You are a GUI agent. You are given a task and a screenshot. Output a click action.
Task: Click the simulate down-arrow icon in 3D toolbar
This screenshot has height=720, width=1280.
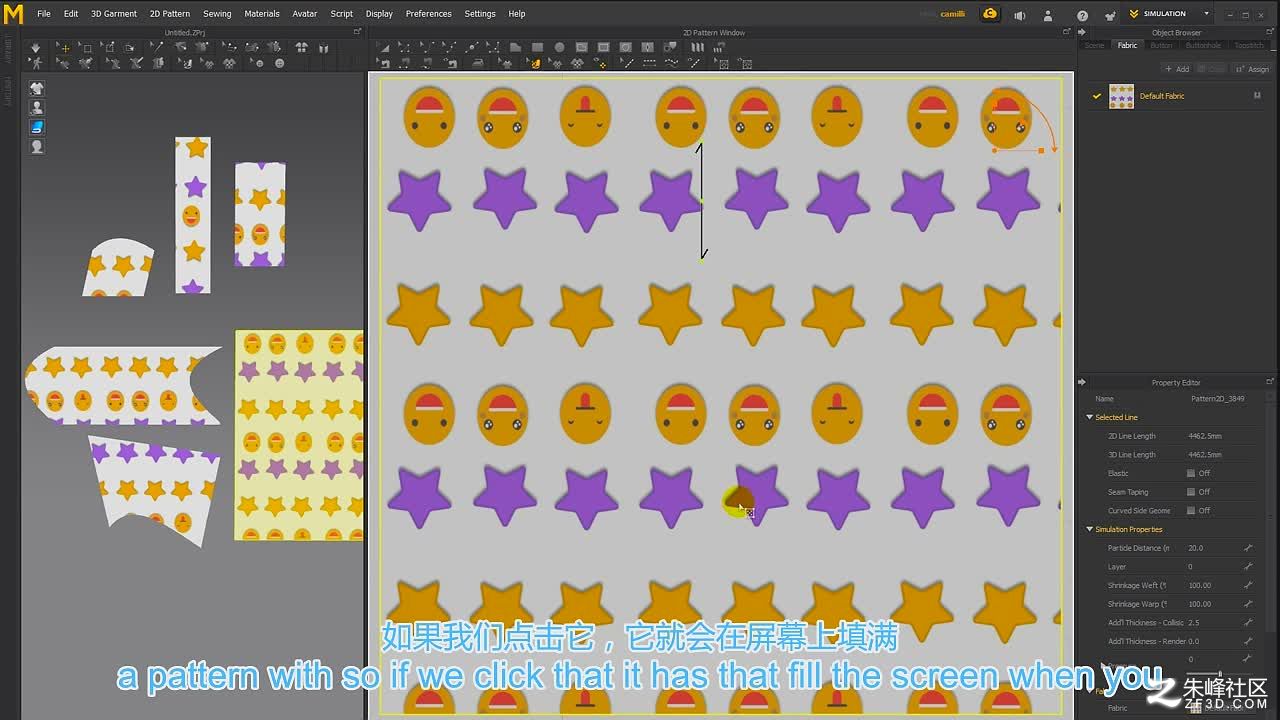(x=35, y=48)
